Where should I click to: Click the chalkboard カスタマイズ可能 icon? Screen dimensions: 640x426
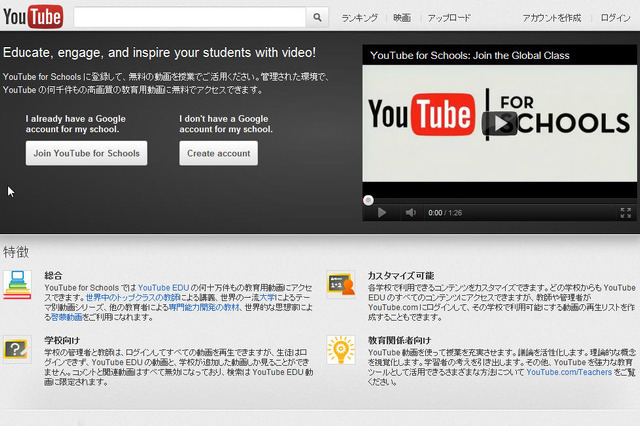click(x=340, y=284)
